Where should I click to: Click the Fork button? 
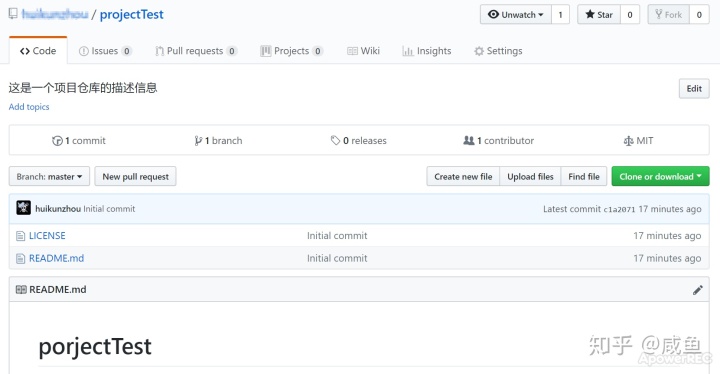click(669, 14)
